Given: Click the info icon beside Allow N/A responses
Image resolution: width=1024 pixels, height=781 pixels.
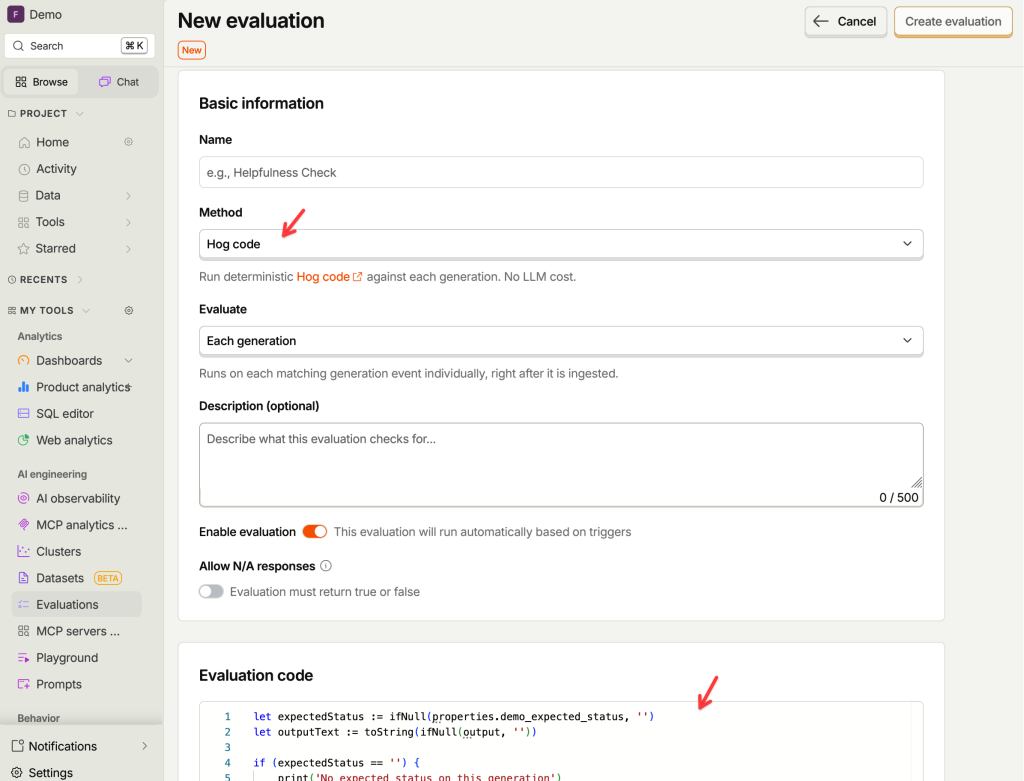Looking at the screenshot, I should (326, 566).
